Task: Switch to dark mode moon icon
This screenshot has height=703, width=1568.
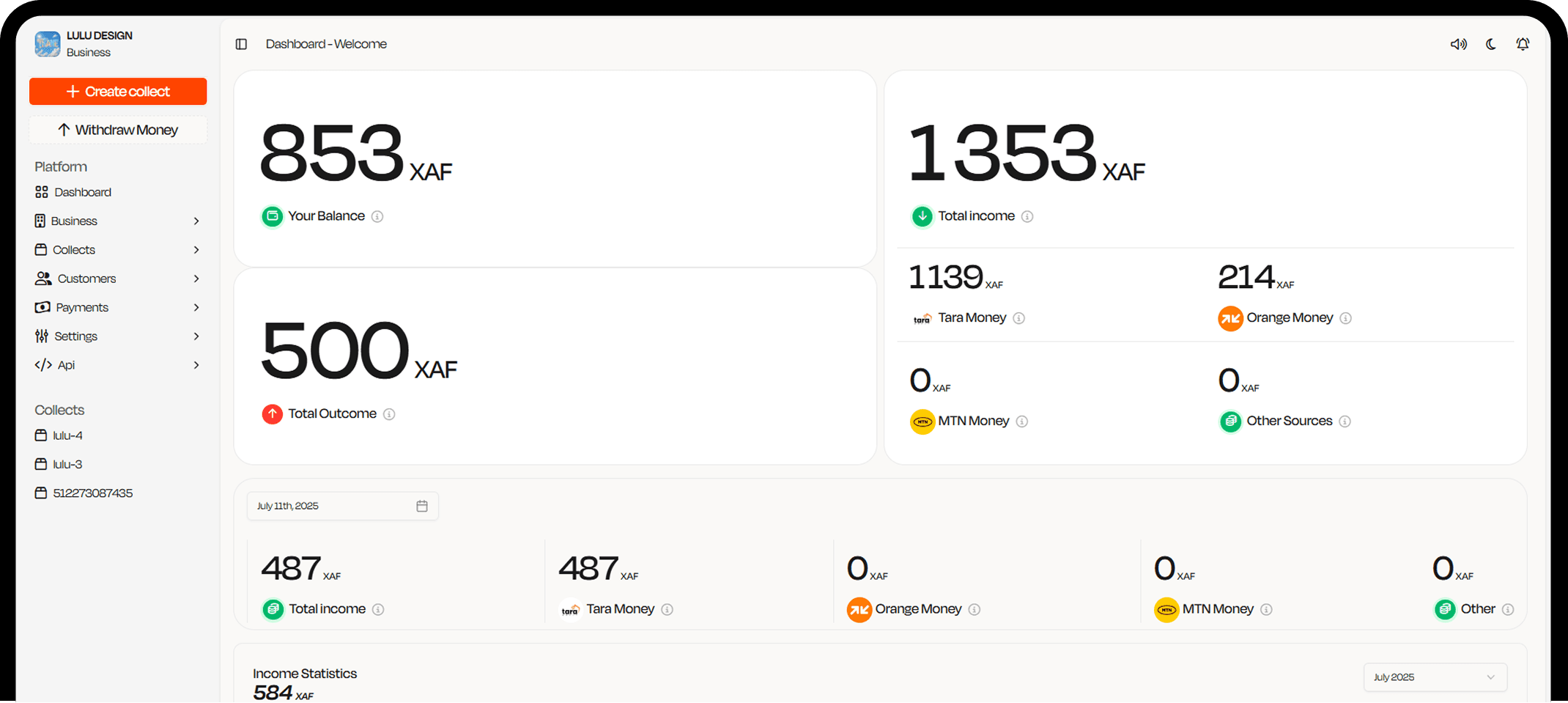Action: point(1490,44)
